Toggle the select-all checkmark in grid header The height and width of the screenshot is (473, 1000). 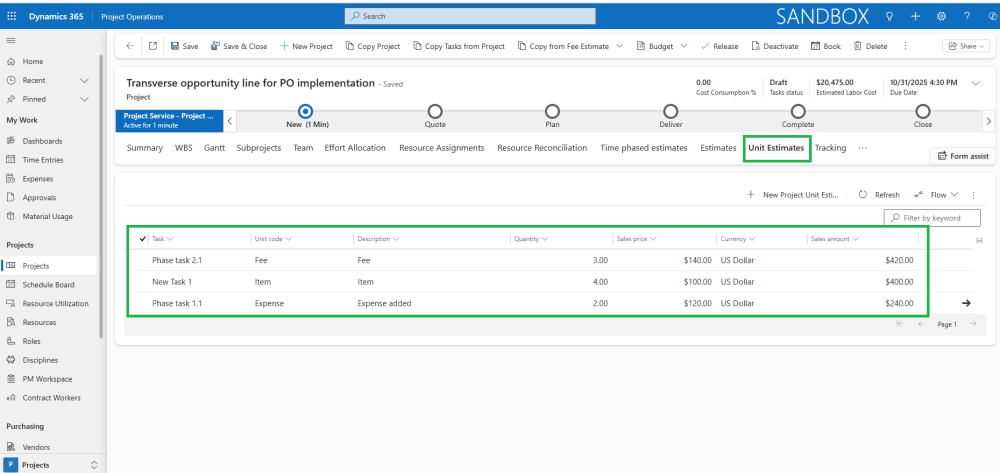[x=143, y=239]
